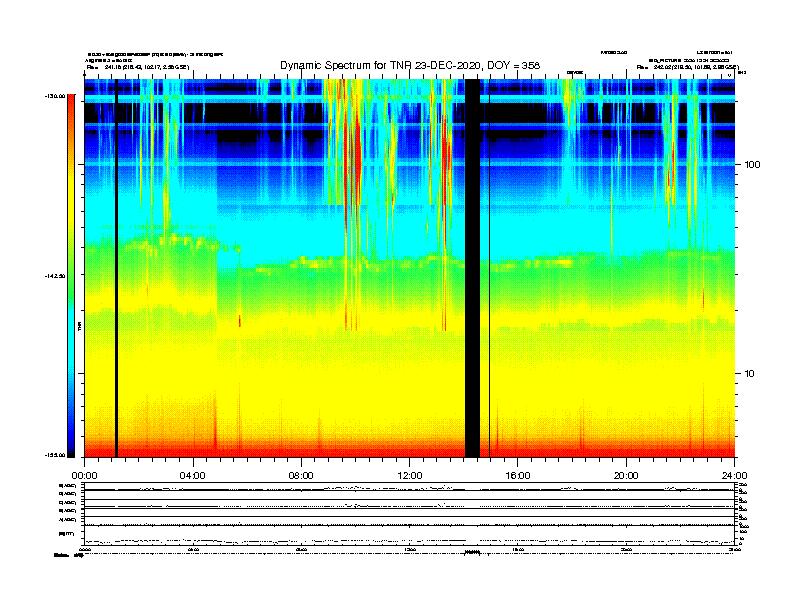792x612 pixels.
Task: Click the wide black data-gap band near 14:00
Action: (x=472, y=268)
